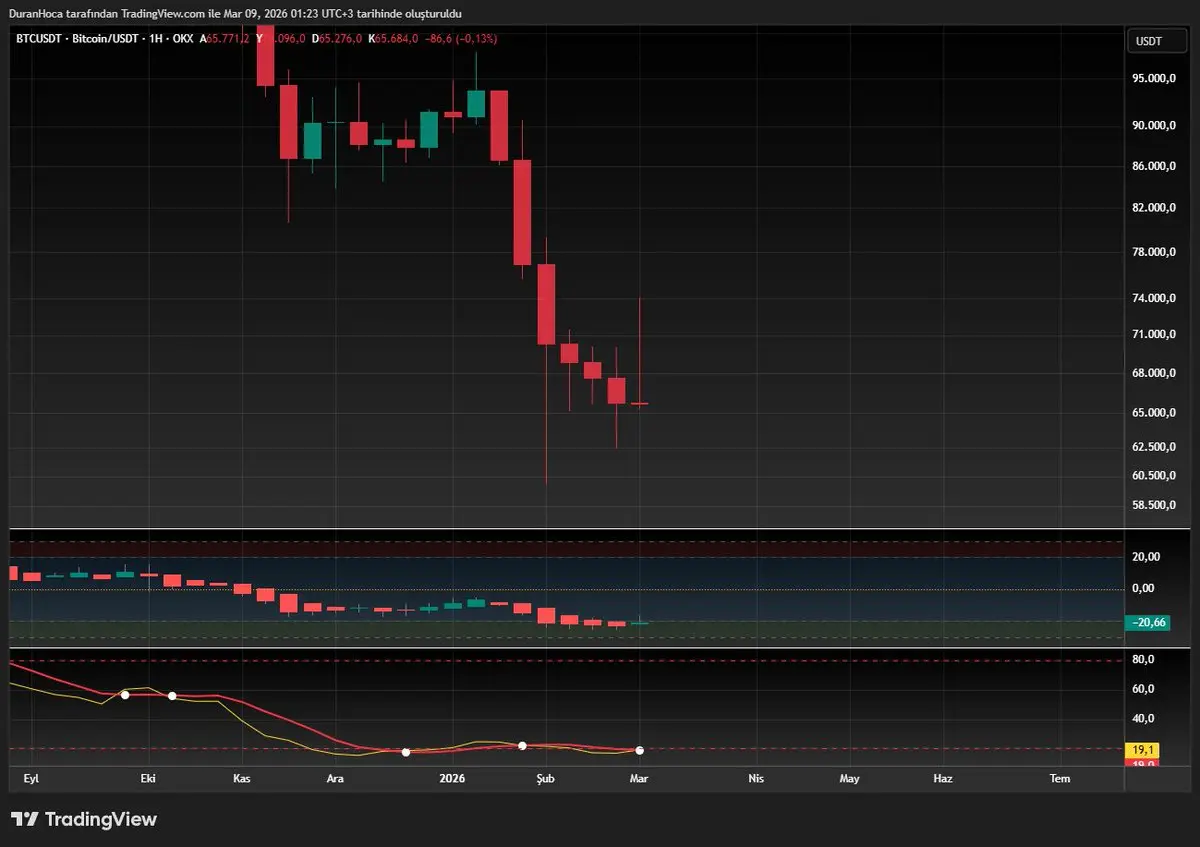Click the second white crossover dot near Eki
This screenshot has height=847, width=1200.
click(172, 695)
